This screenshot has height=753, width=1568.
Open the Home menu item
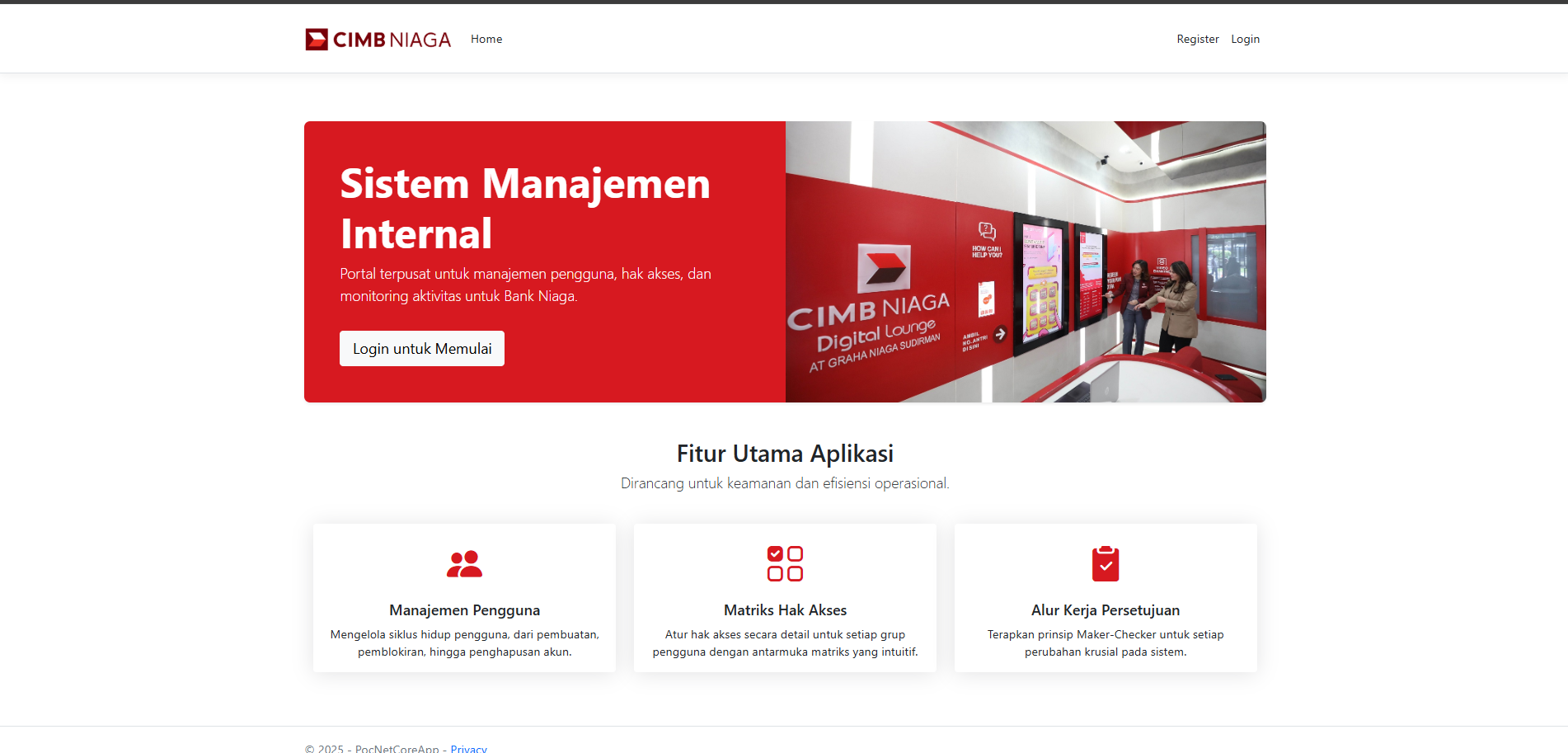pos(486,39)
